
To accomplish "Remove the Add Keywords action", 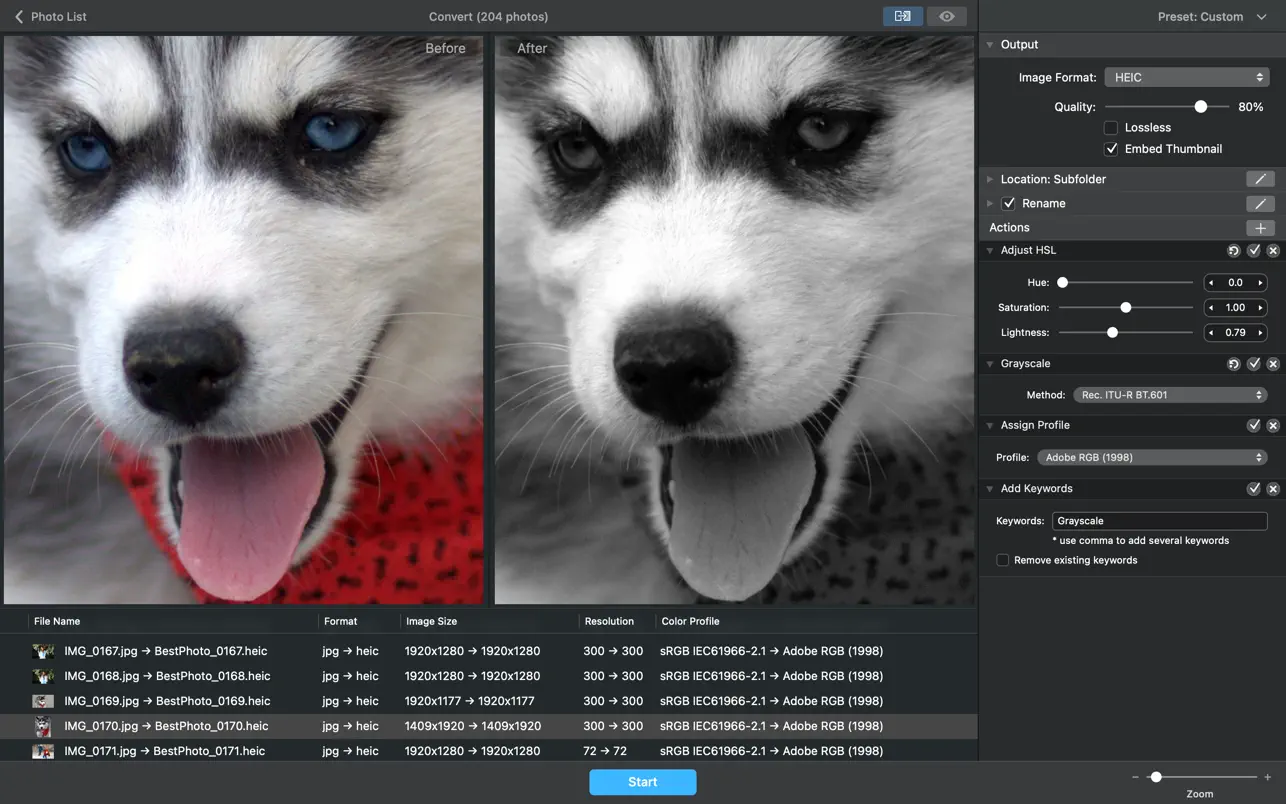I will 1273,489.
